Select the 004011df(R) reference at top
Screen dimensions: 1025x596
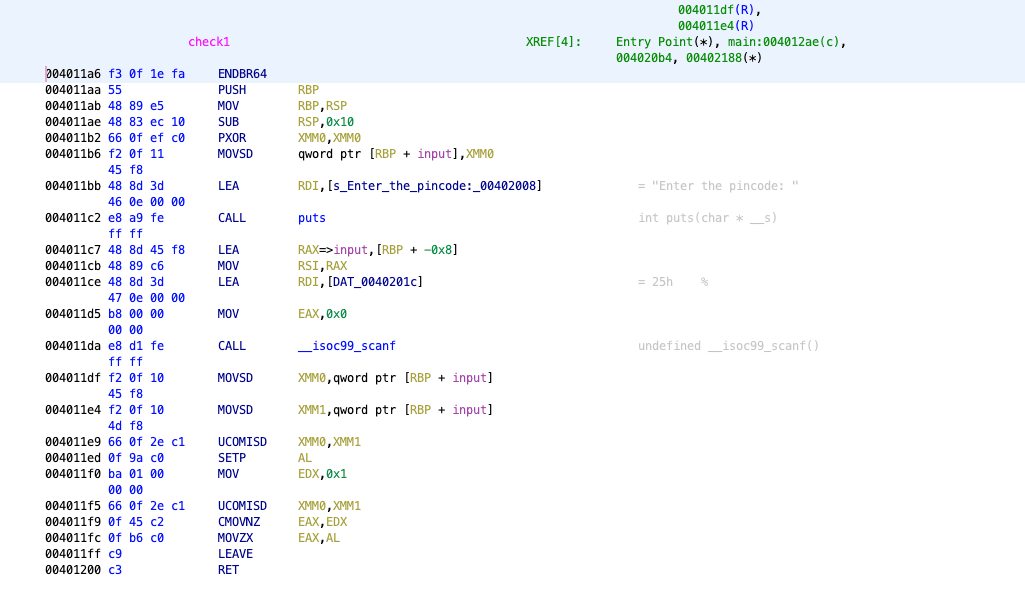pyautogui.click(x=716, y=10)
